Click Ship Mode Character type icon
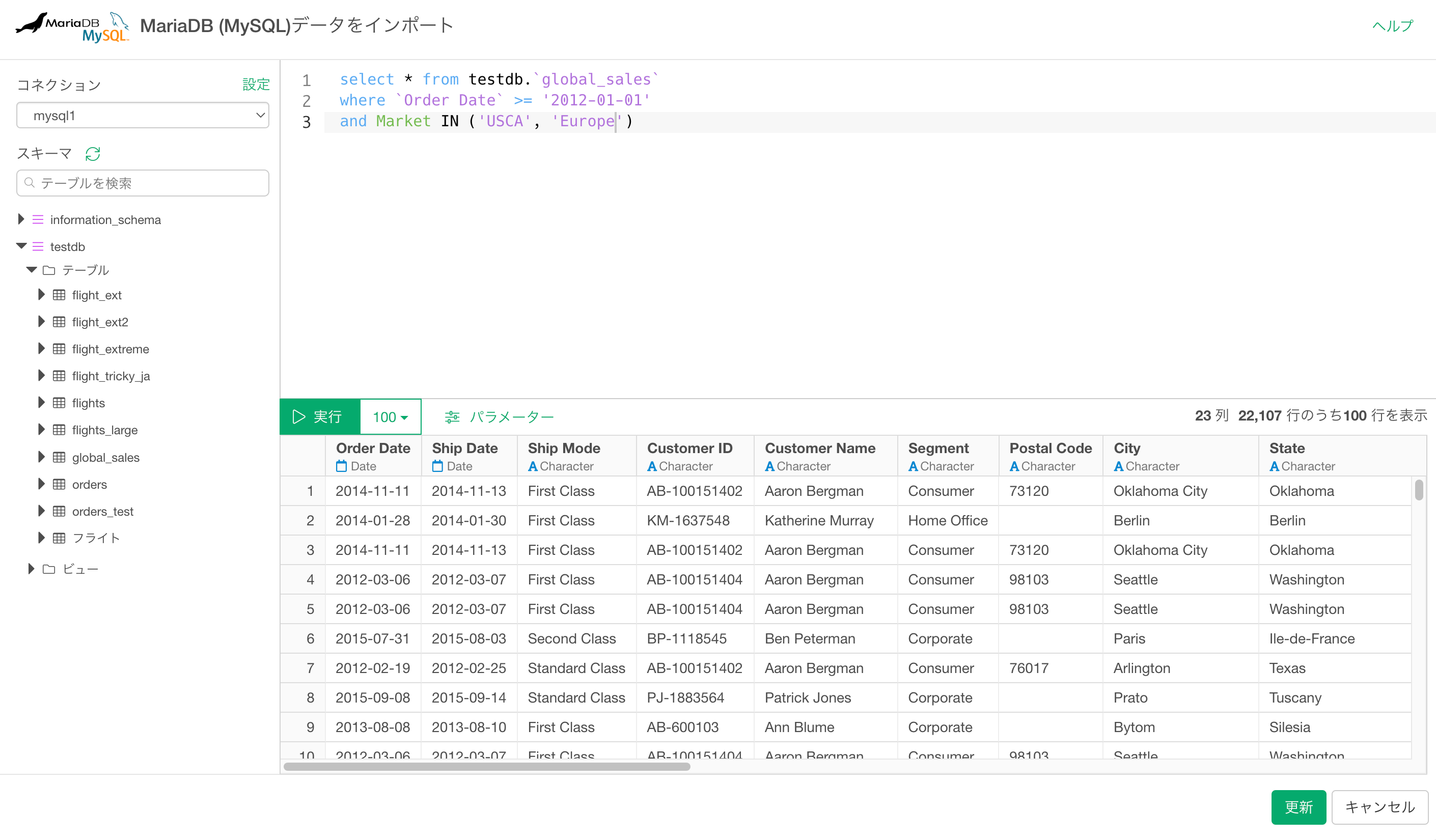Viewport: 1436px width, 840px height. (533, 466)
